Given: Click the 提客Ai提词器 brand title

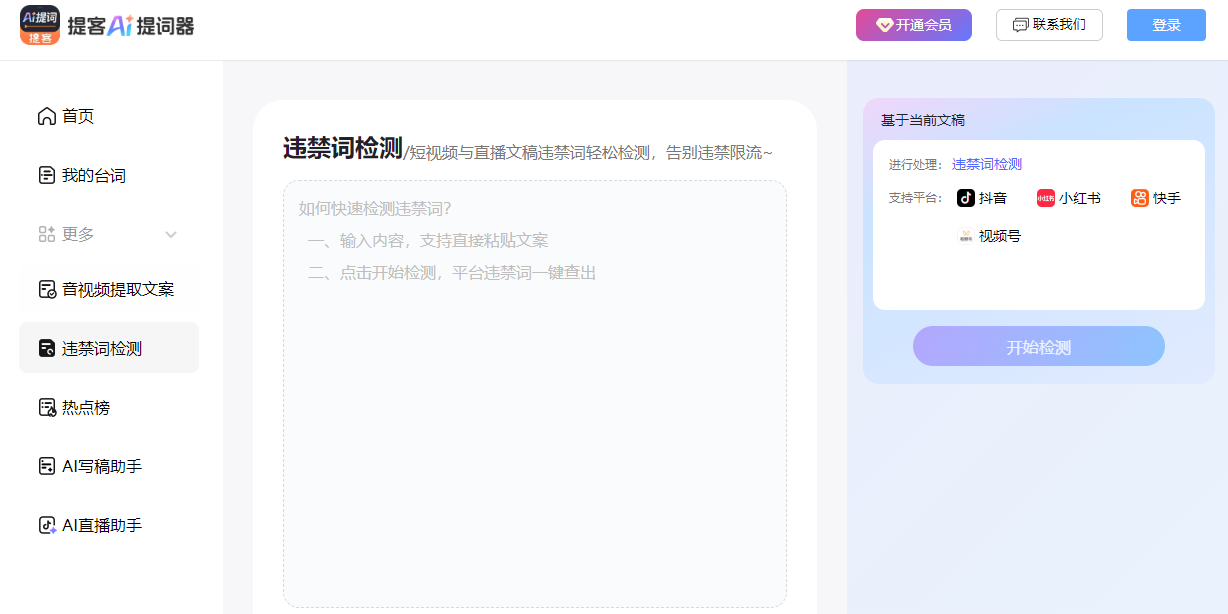Looking at the screenshot, I should 131,26.
